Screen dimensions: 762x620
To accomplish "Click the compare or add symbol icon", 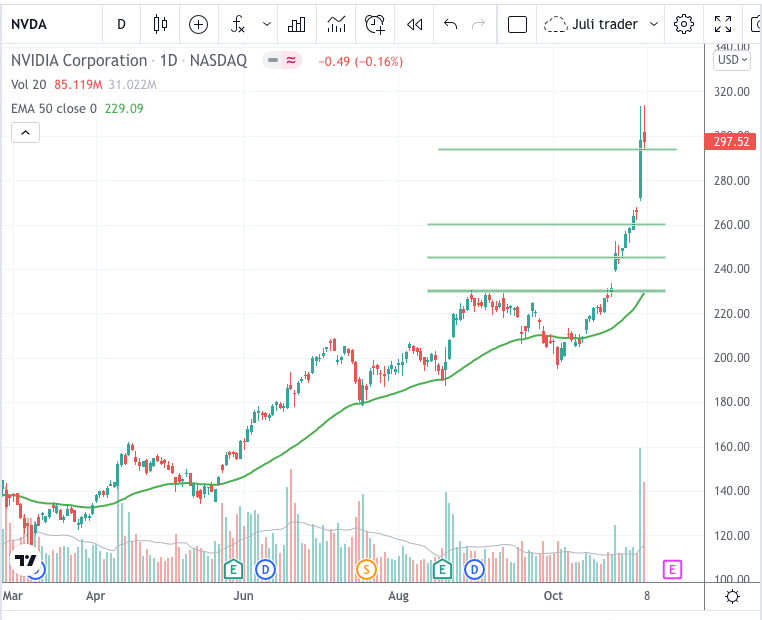I will [198, 24].
